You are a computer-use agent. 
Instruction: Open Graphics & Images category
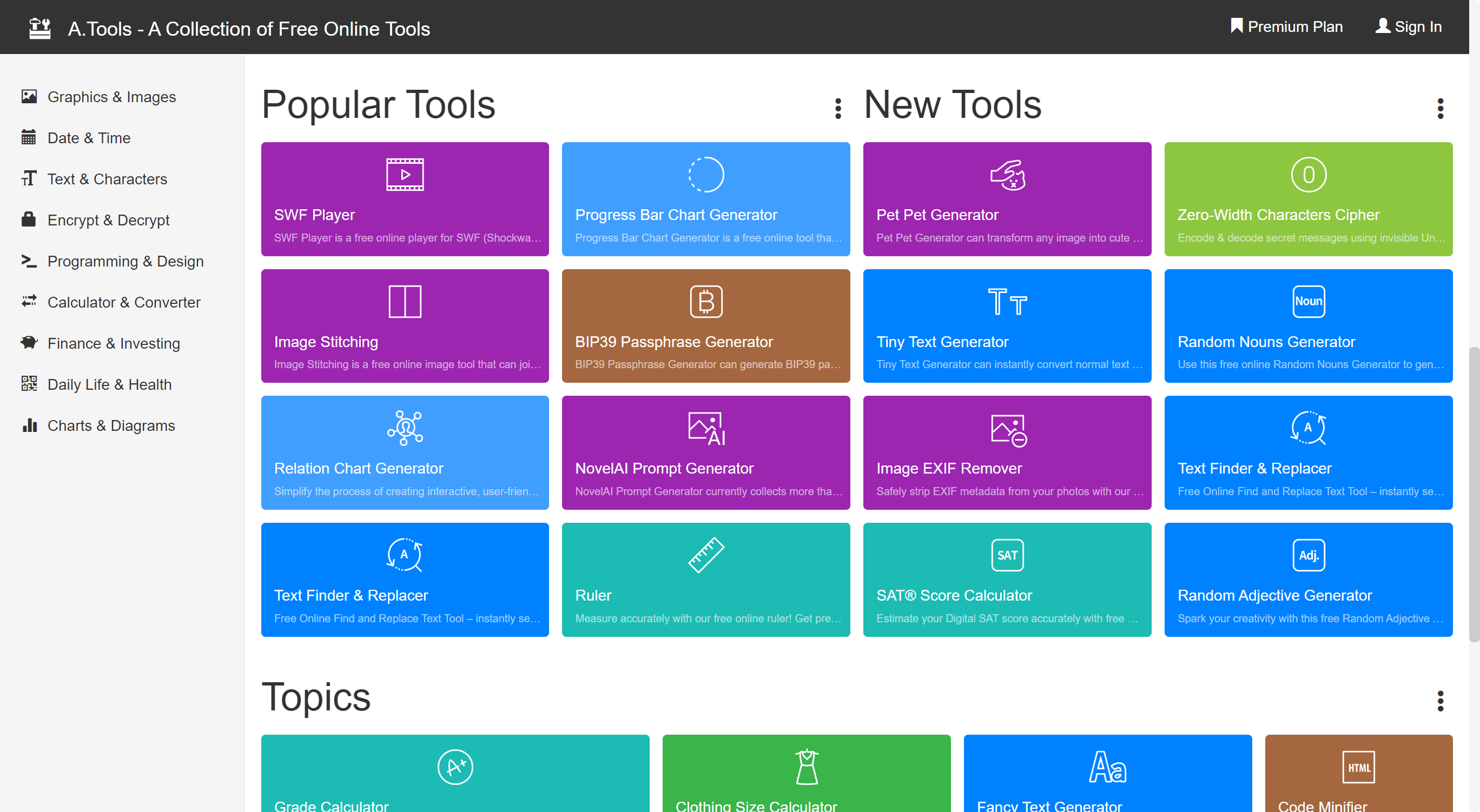click(111, 96)
